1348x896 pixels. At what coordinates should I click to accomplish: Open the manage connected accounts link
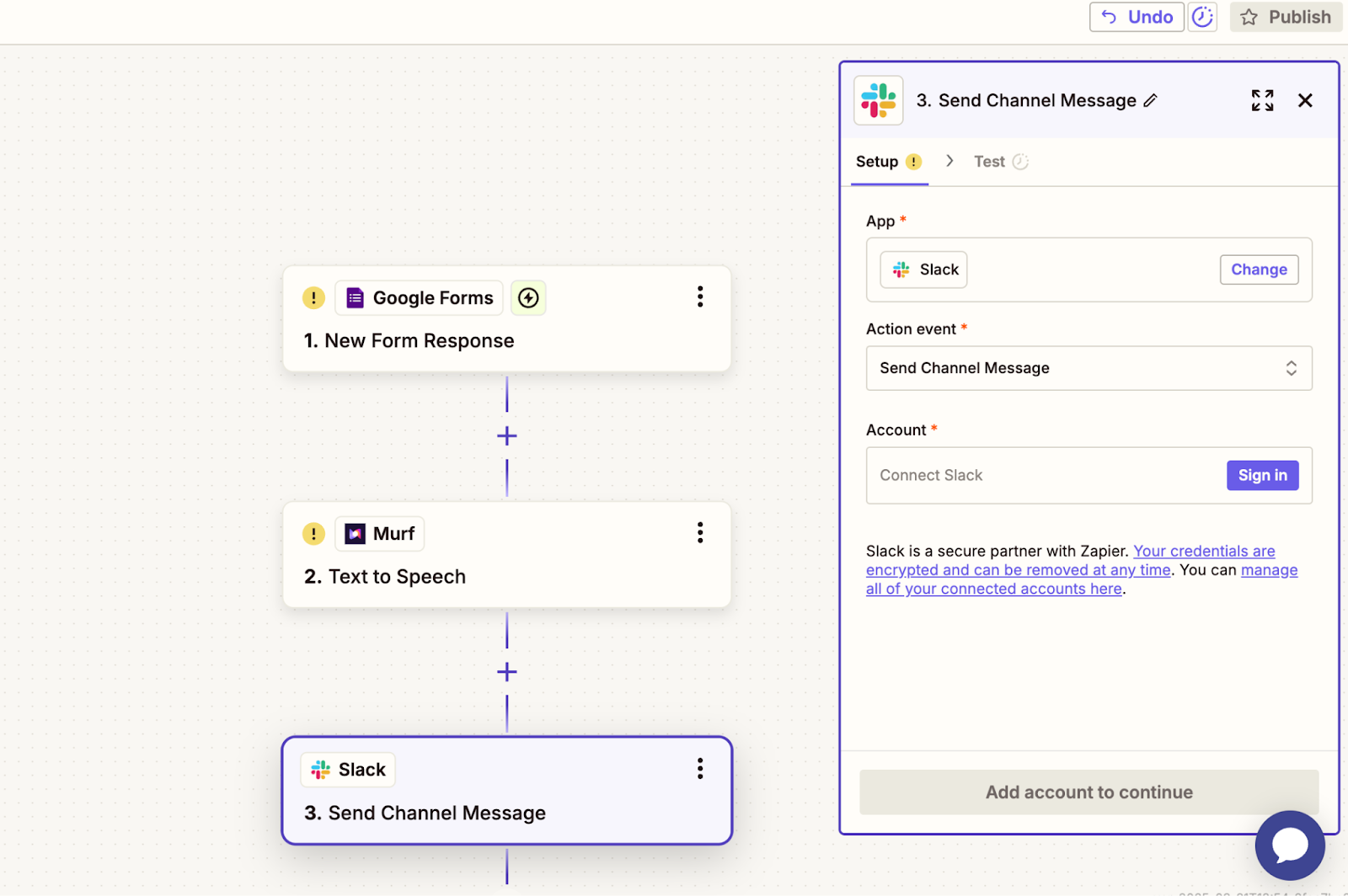click(x=993, y=588)
